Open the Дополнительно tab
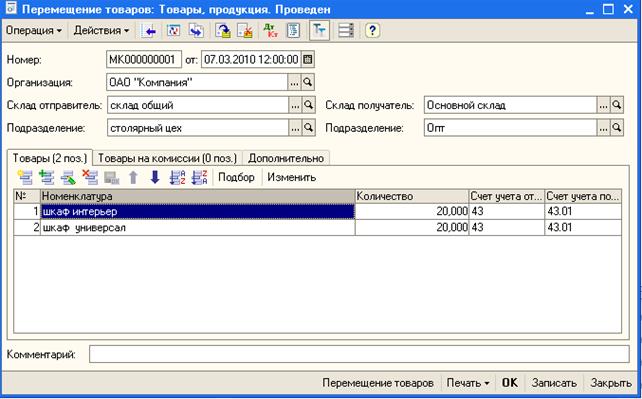Viewport: 642px width, 399px height. tap(286, 158)
